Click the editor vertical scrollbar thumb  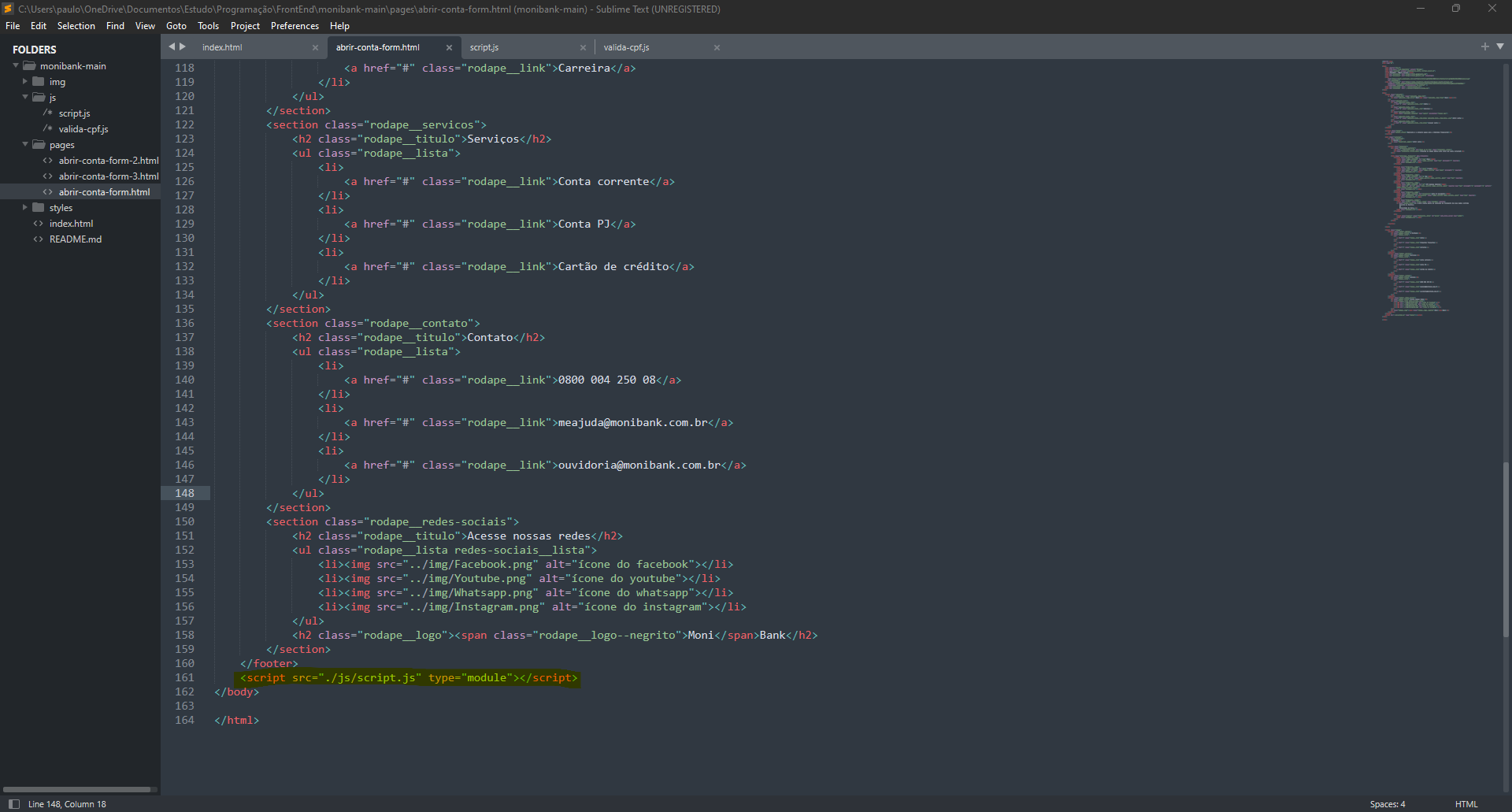click(x=1506, y=550)
